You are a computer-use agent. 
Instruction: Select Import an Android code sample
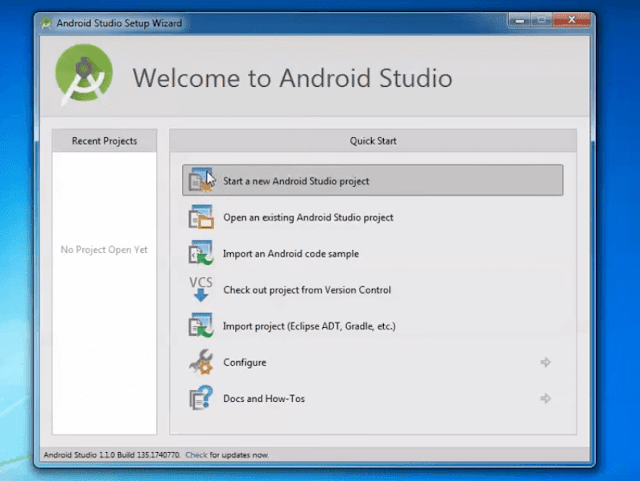tap(373, 253)
